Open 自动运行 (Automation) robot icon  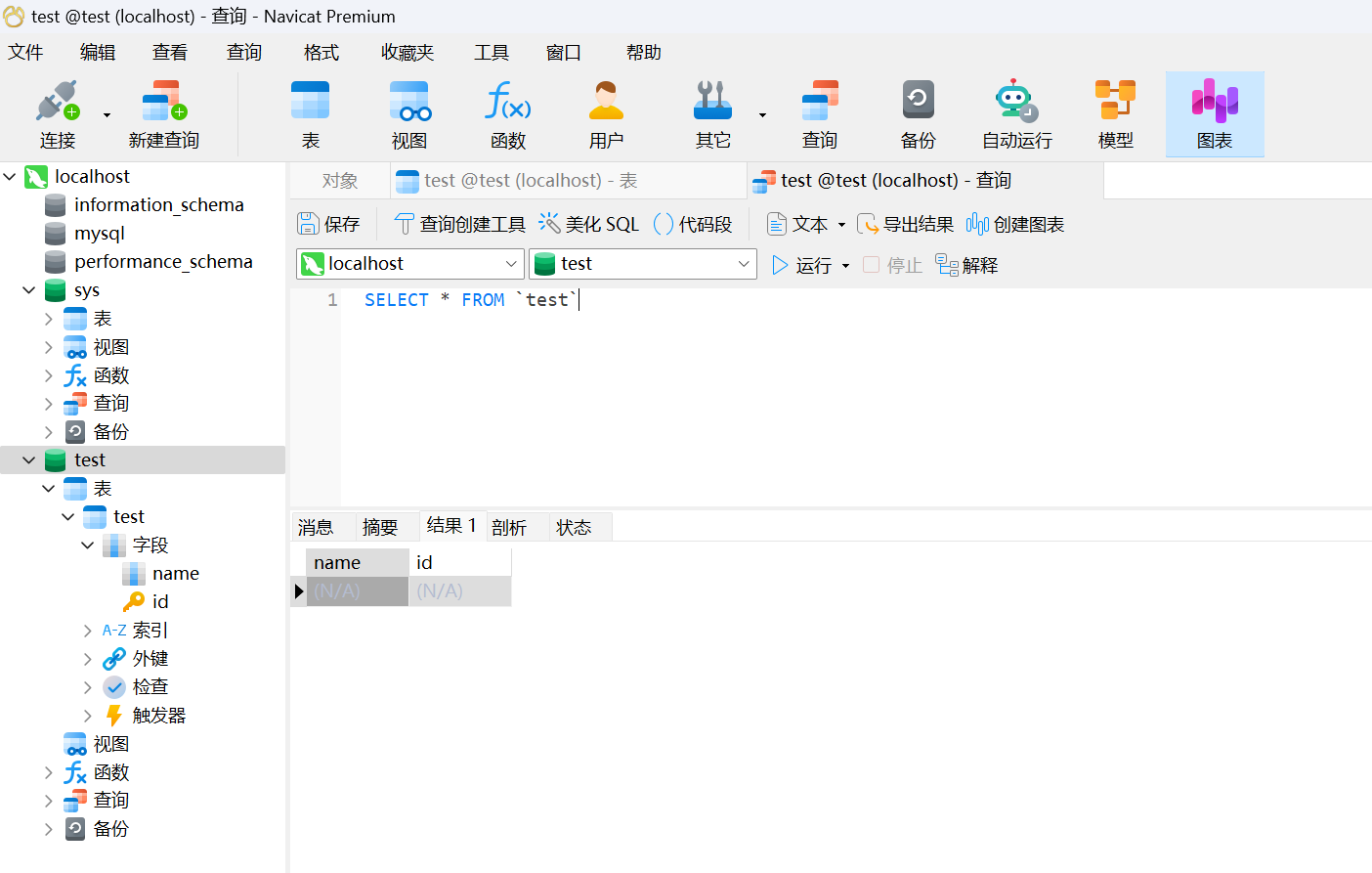(1016, 114)
